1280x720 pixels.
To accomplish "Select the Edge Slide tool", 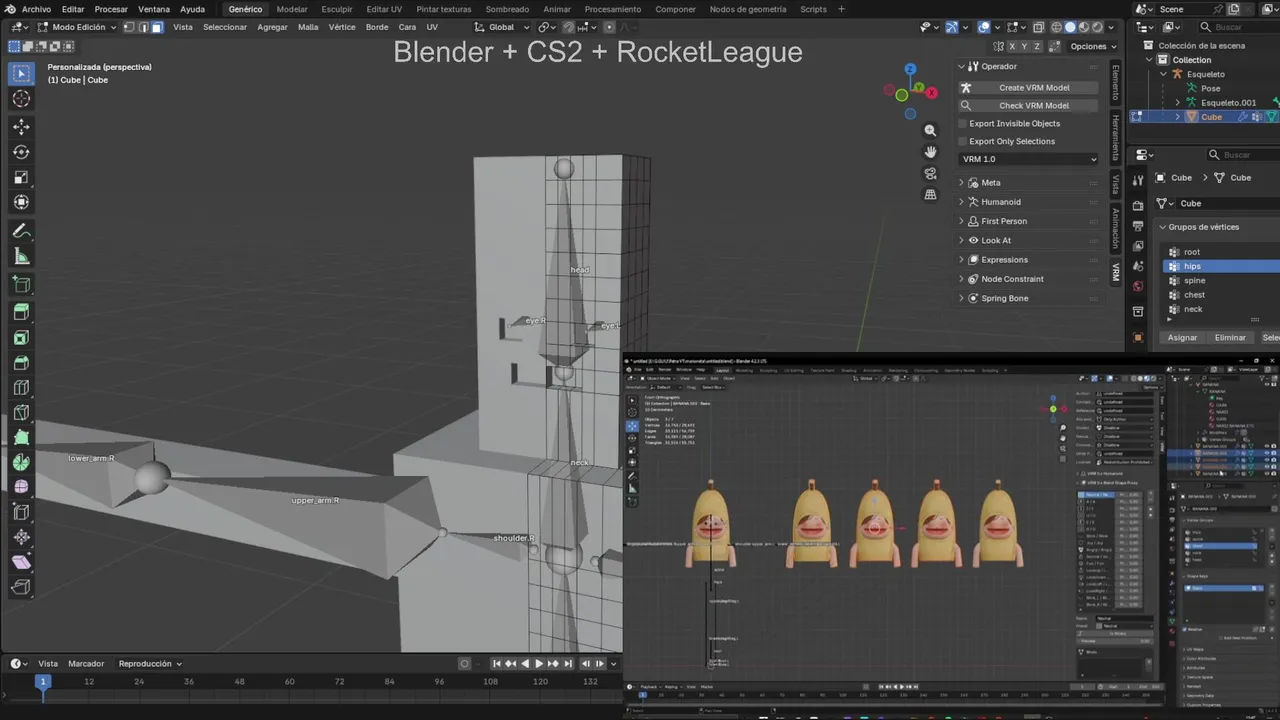I will pos(21,513).
